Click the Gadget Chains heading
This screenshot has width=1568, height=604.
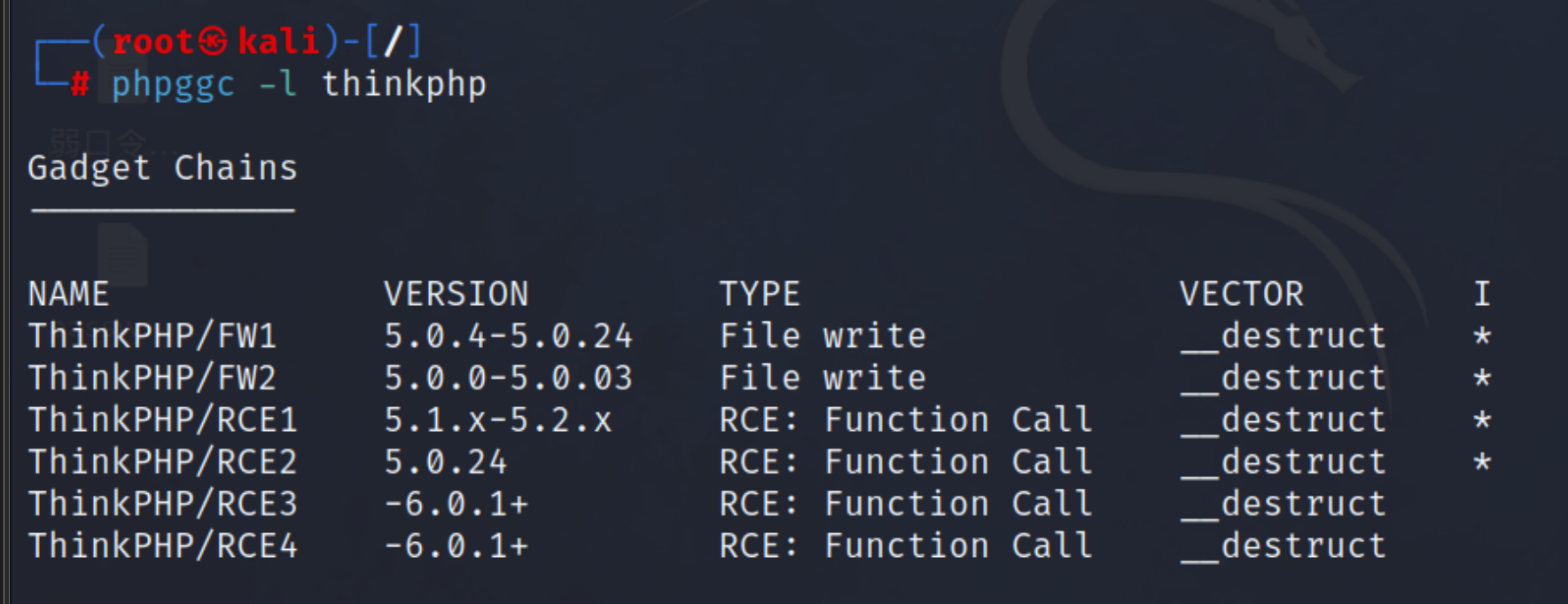(x=162, y=169)
